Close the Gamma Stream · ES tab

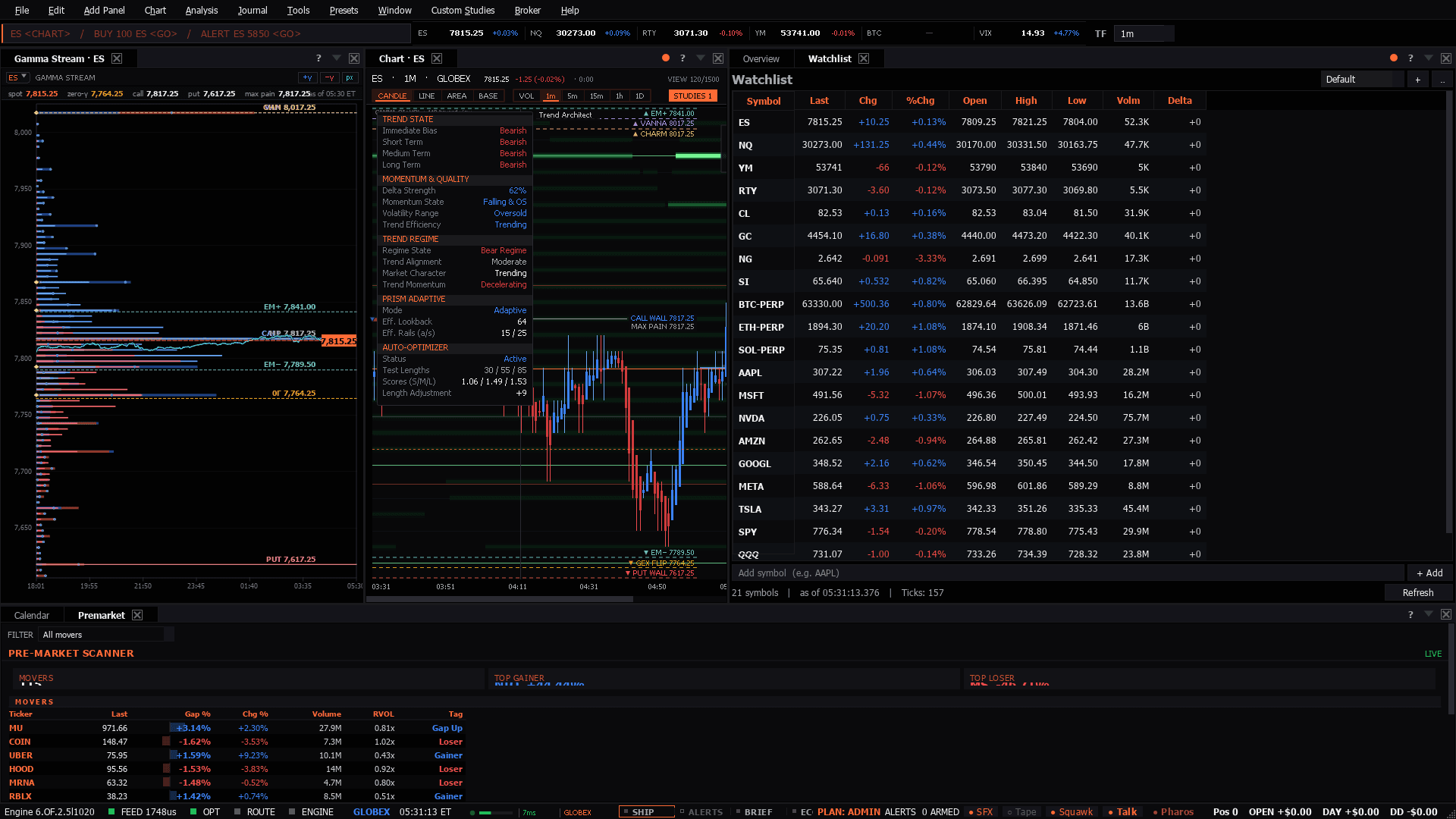(117, 58)
